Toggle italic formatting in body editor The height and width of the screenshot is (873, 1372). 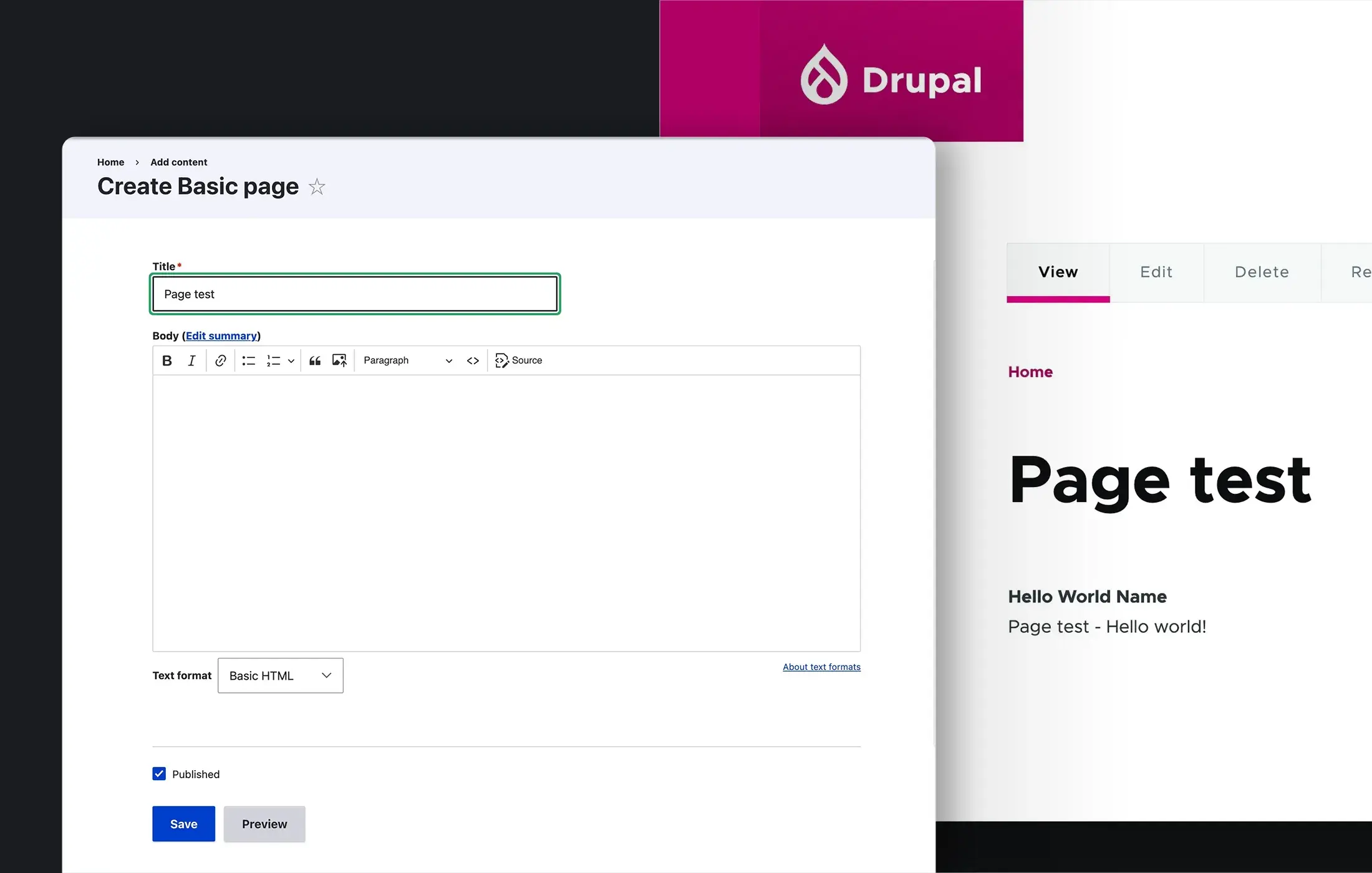click(x=191, y=360)
